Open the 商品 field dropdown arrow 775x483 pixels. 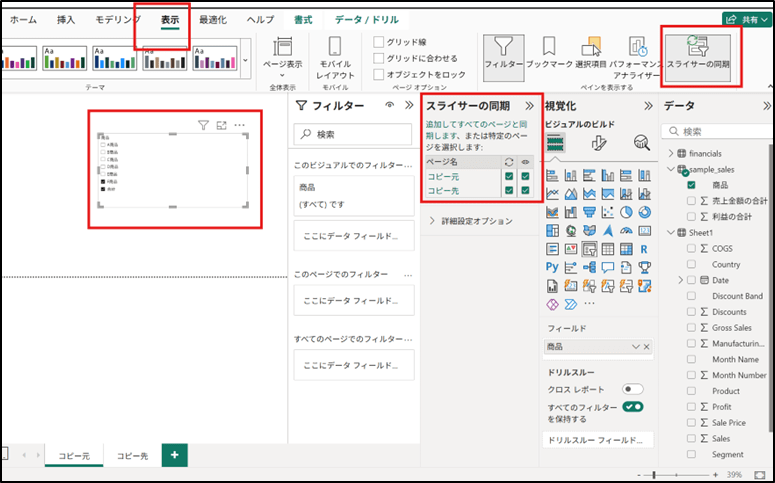635,346
